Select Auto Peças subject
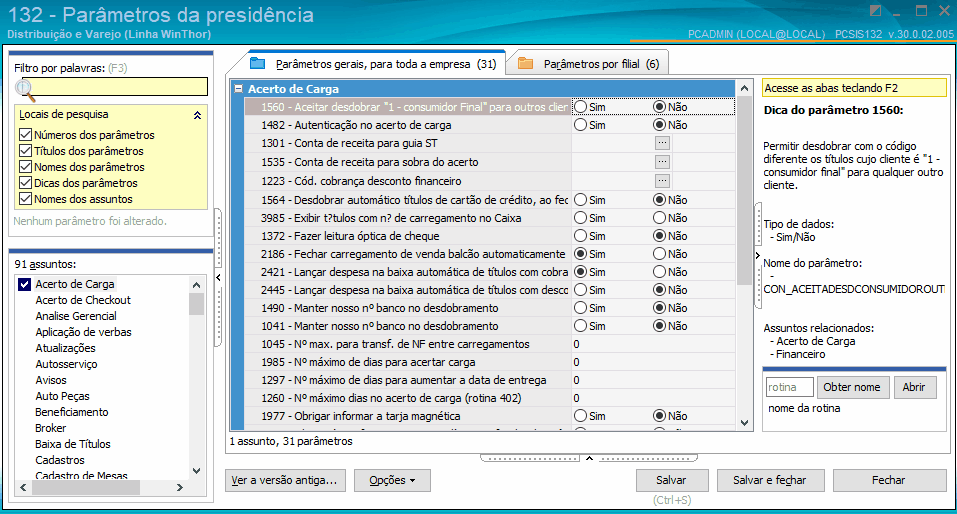 [x=62, y=396]
